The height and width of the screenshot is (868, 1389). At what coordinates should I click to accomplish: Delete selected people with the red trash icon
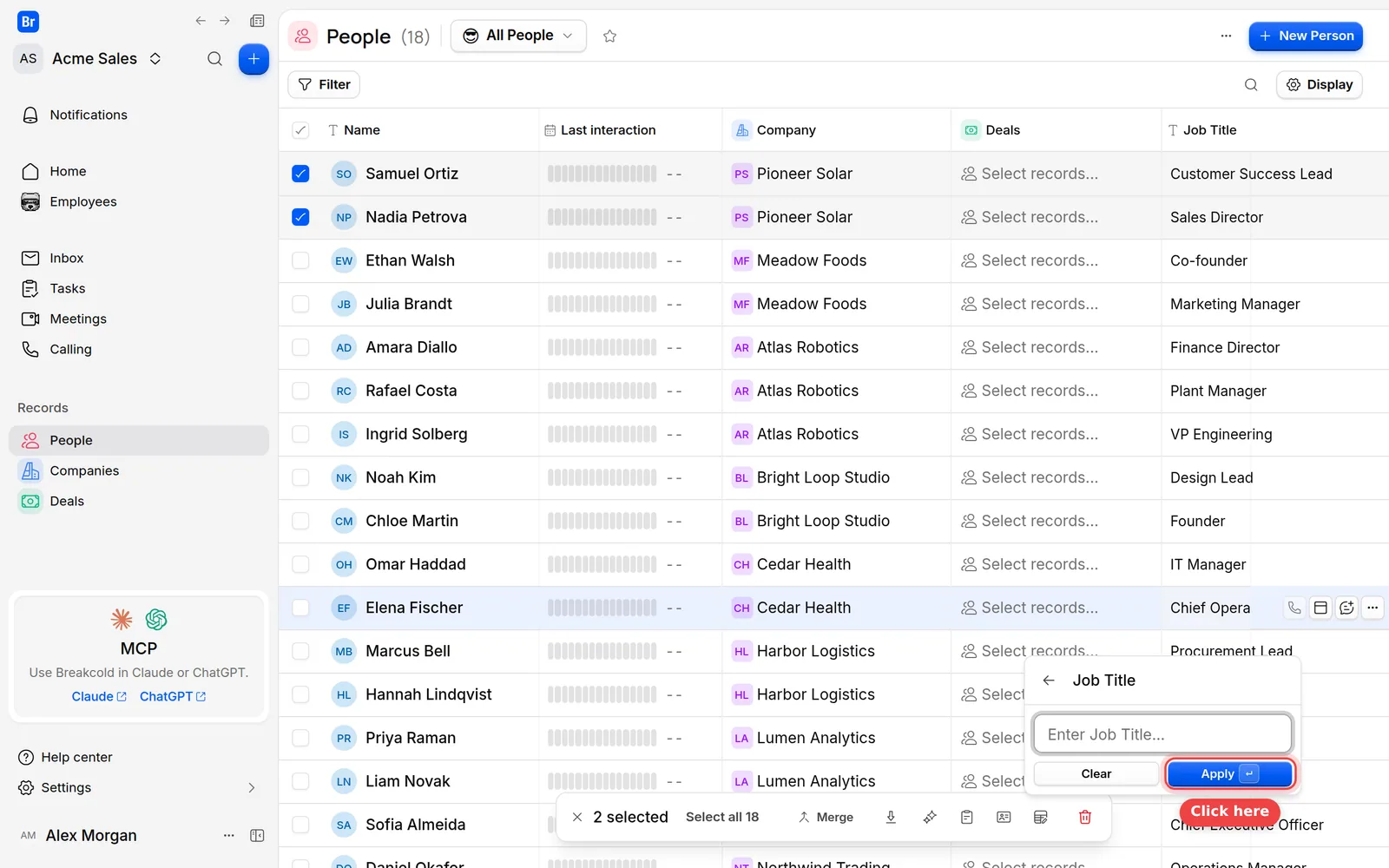click(x=1085, y=817)
